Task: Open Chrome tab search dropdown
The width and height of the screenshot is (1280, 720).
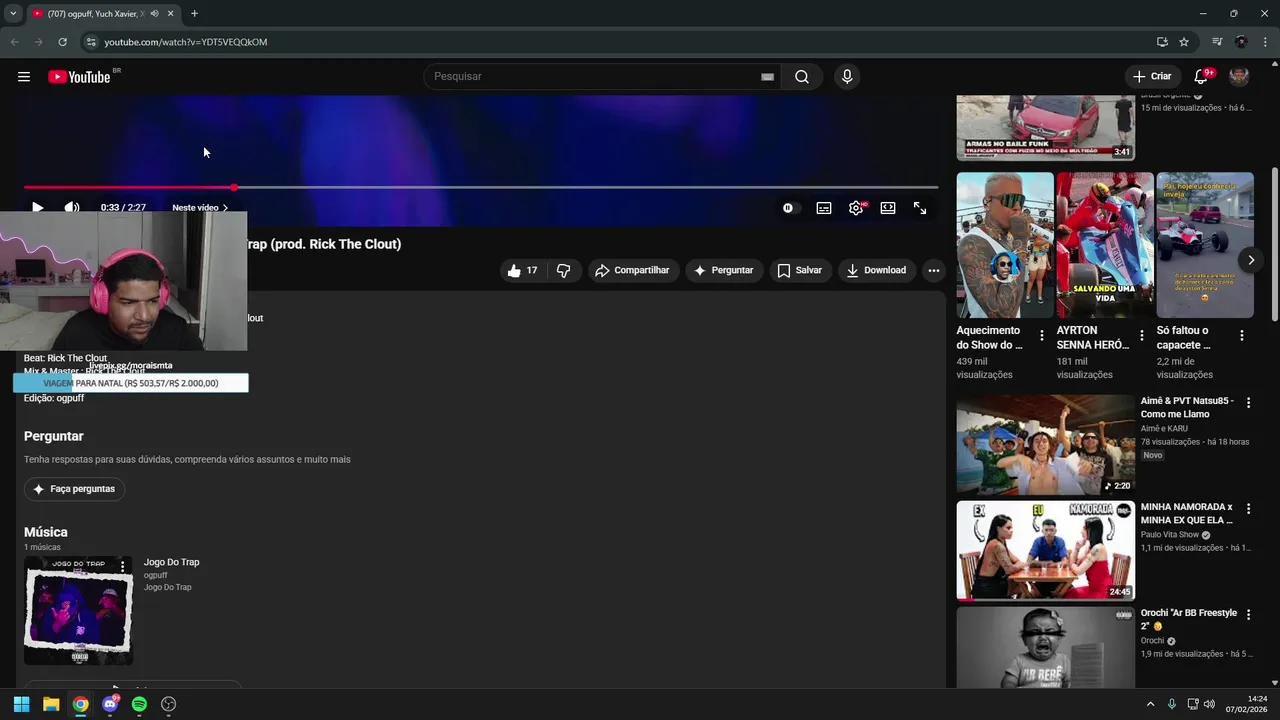Action: point(12,14)
